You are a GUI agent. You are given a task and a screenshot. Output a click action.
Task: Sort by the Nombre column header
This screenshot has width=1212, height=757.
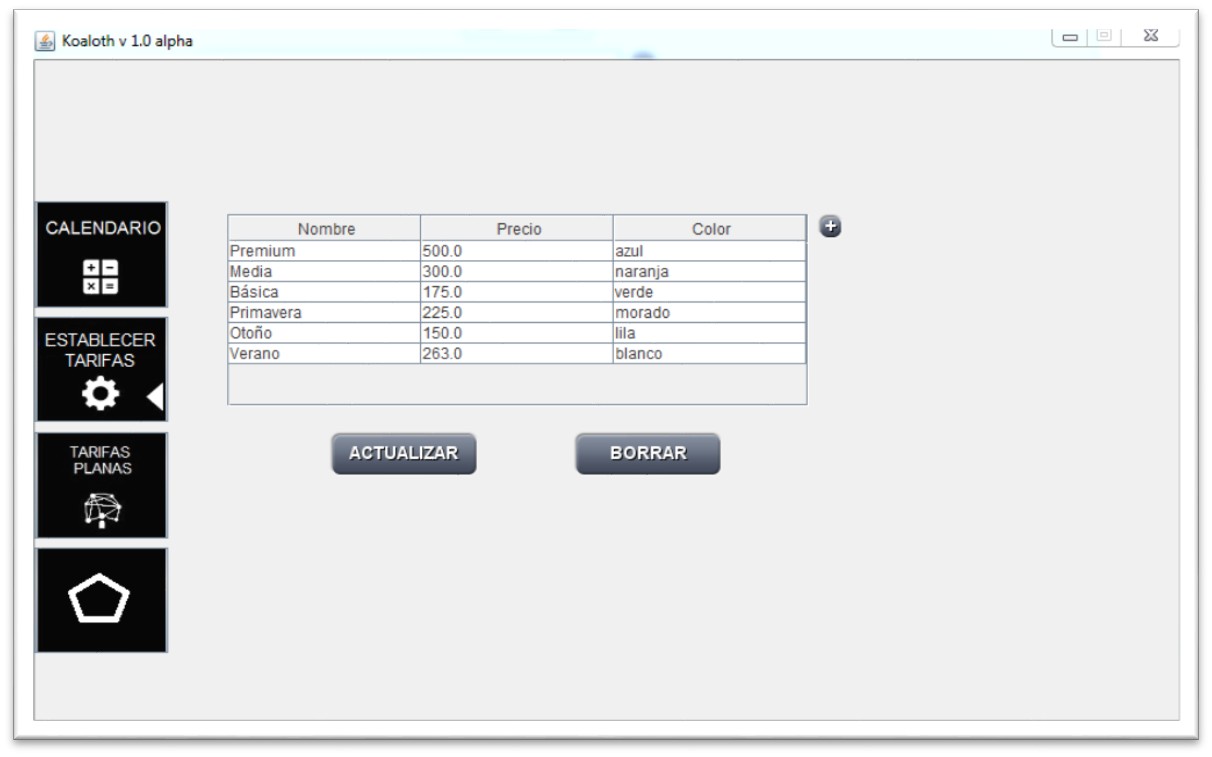click(325, 229)
